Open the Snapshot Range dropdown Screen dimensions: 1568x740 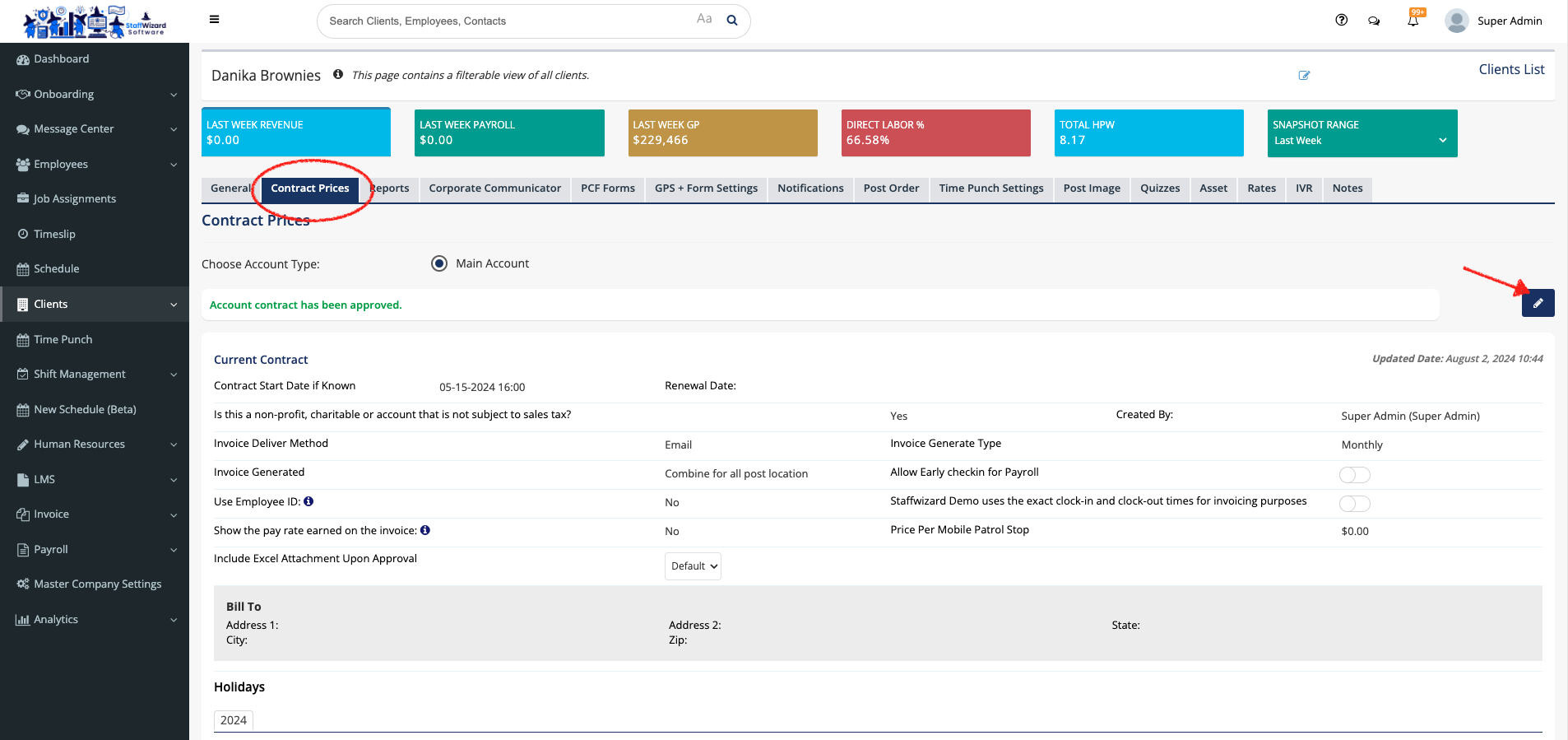pyautogui.click(x=1362, y=141)
